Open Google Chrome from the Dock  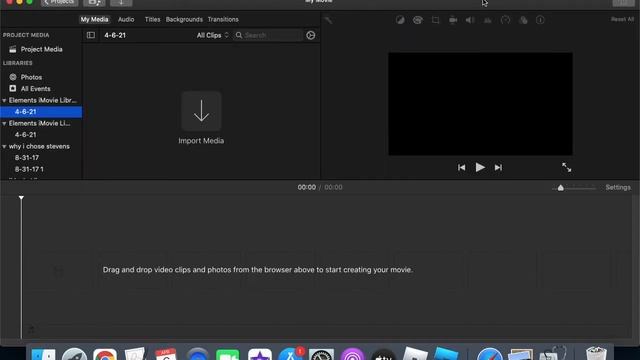pos(105,354)
